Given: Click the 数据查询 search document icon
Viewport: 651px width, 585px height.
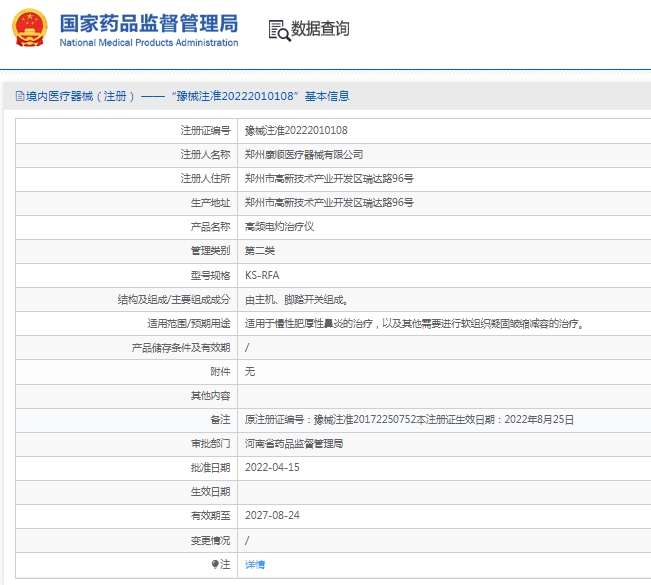Looking at the screenshot, I should (279, 30).
